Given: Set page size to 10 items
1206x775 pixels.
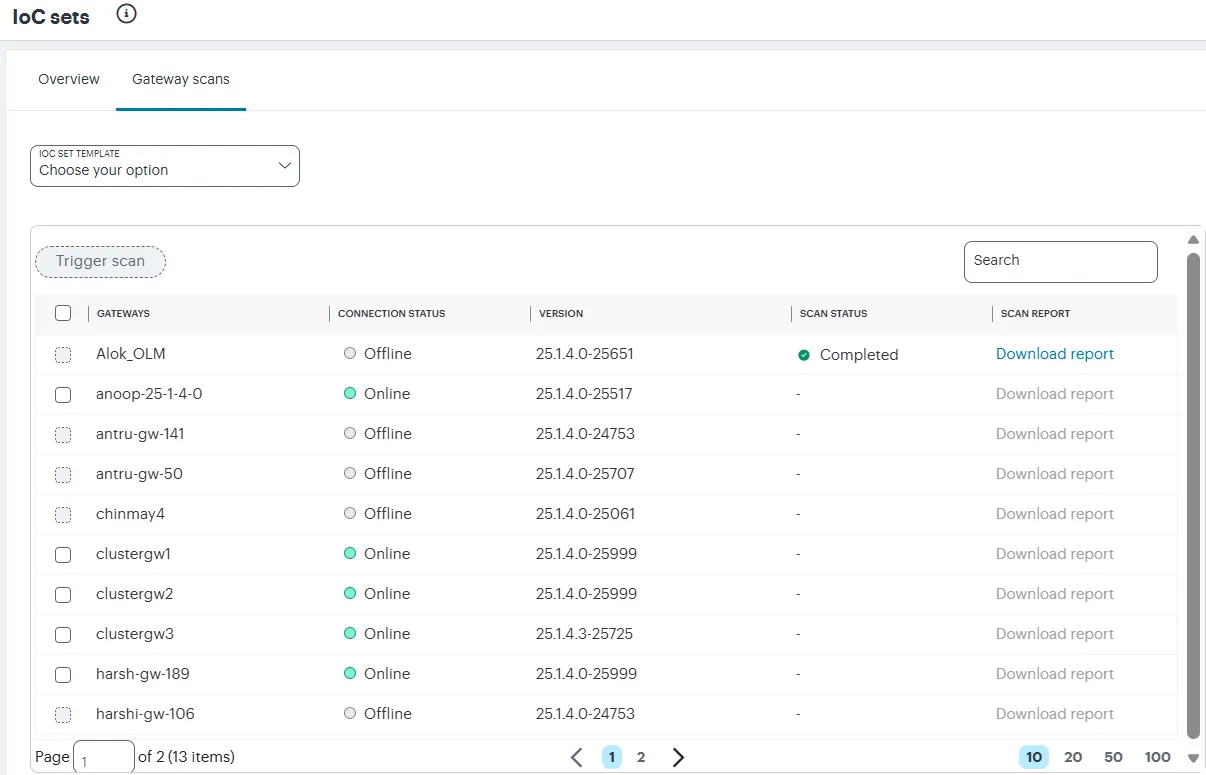Looking at the screenshot, I should 1034,757.
